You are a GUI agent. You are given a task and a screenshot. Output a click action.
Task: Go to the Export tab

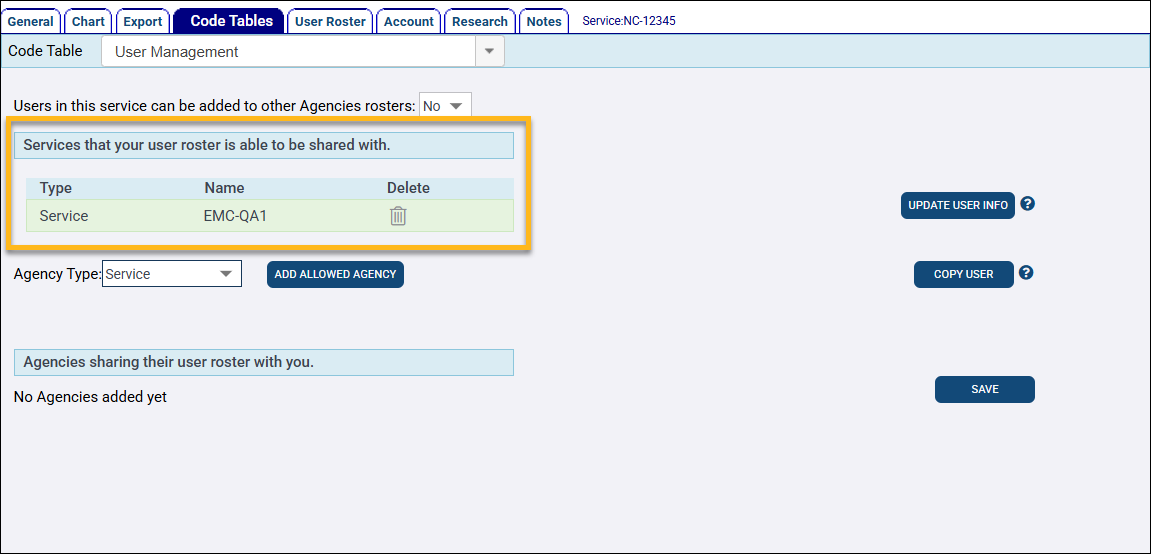coord(142,21)
